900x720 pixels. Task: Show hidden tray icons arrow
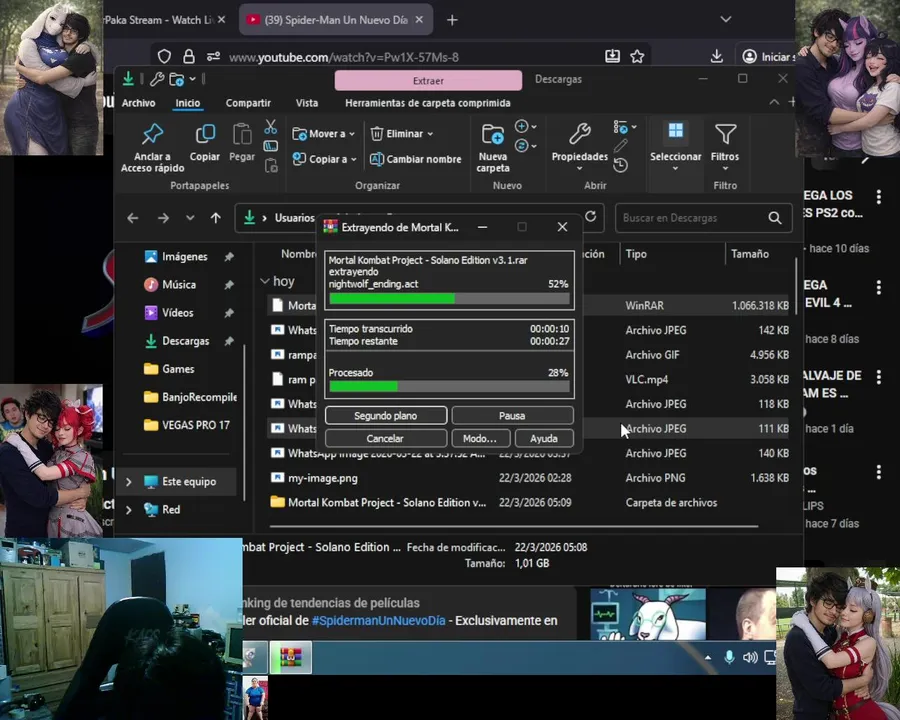(708, 658)
